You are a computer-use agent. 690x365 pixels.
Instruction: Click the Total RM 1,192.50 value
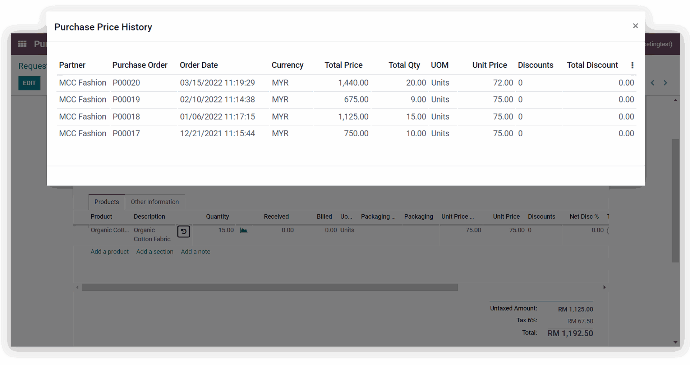coord(570,333)
